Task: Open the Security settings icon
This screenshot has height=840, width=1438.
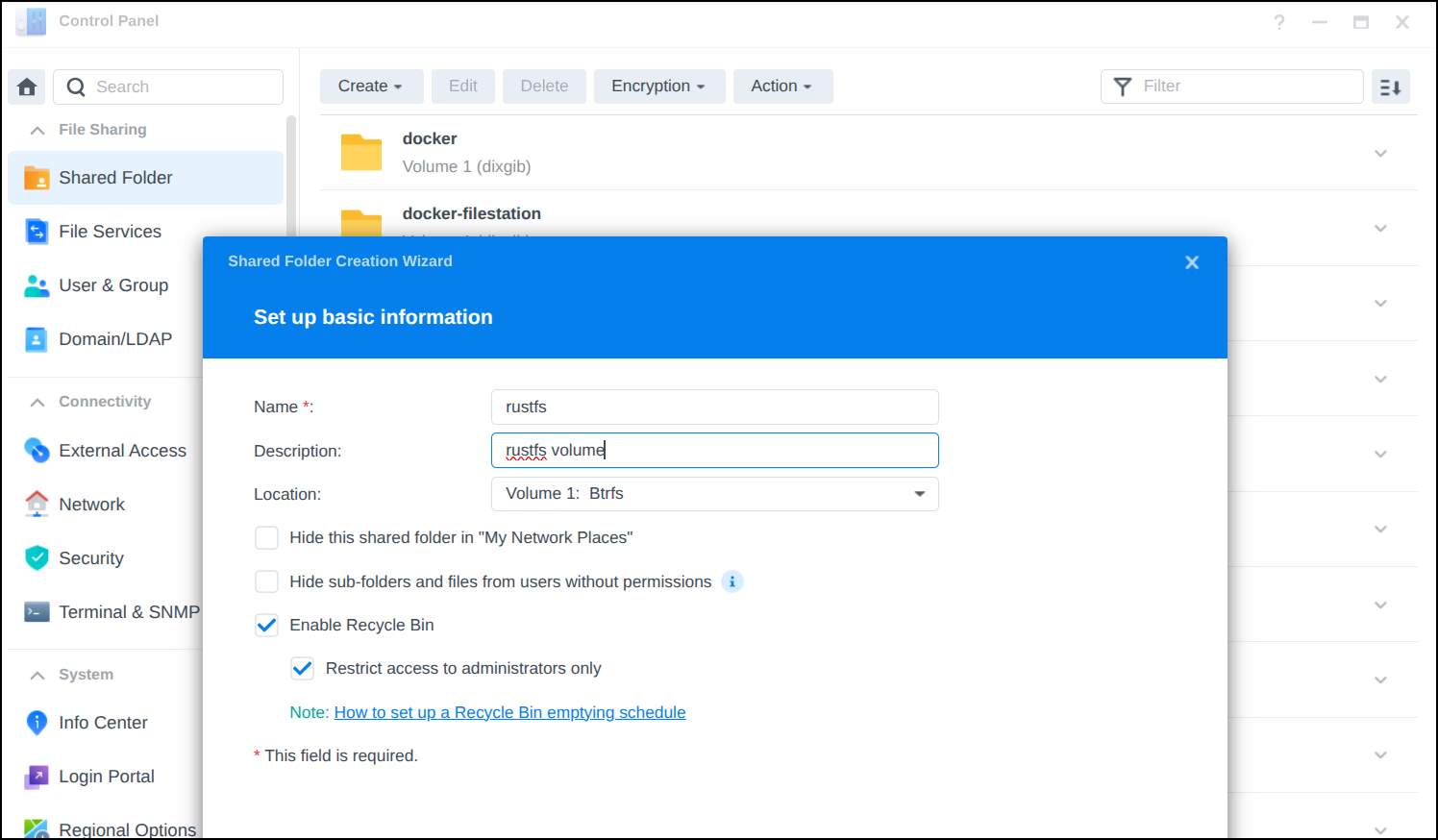Action: pyautogui.click(x=37, y=558)
